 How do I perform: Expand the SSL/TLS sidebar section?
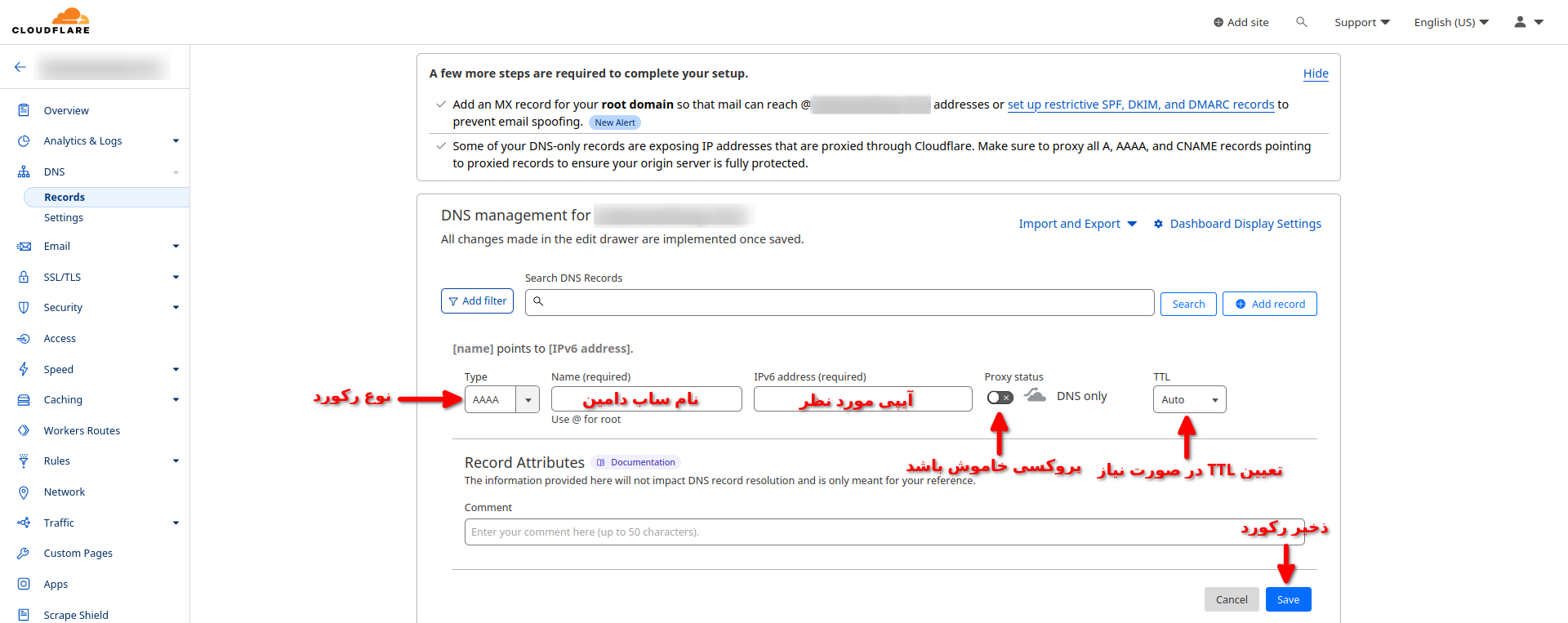pyautogui.click(x=176, y=278)
